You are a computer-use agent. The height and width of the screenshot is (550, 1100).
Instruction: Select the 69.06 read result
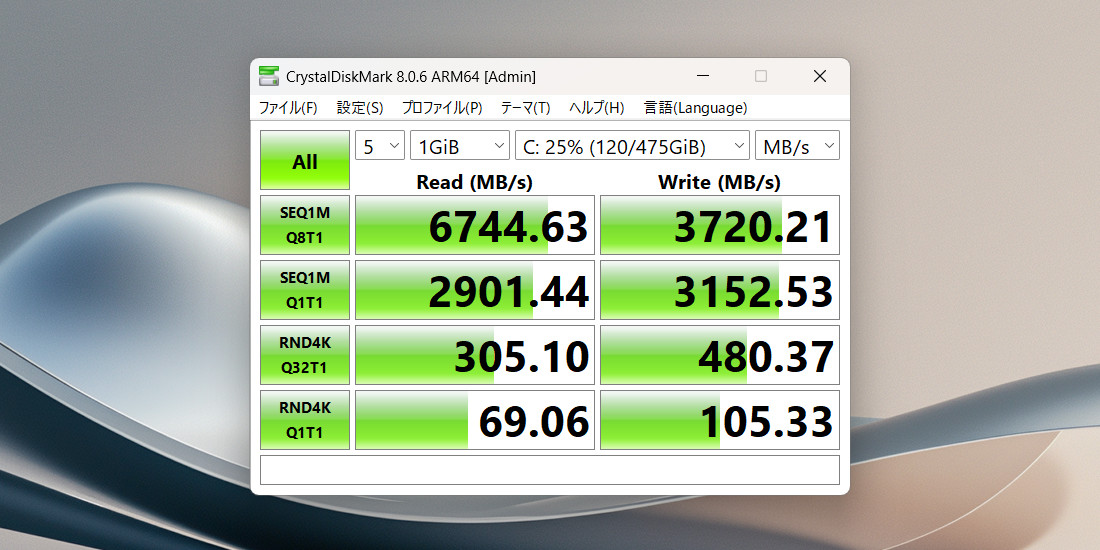(x=475, y=420)
